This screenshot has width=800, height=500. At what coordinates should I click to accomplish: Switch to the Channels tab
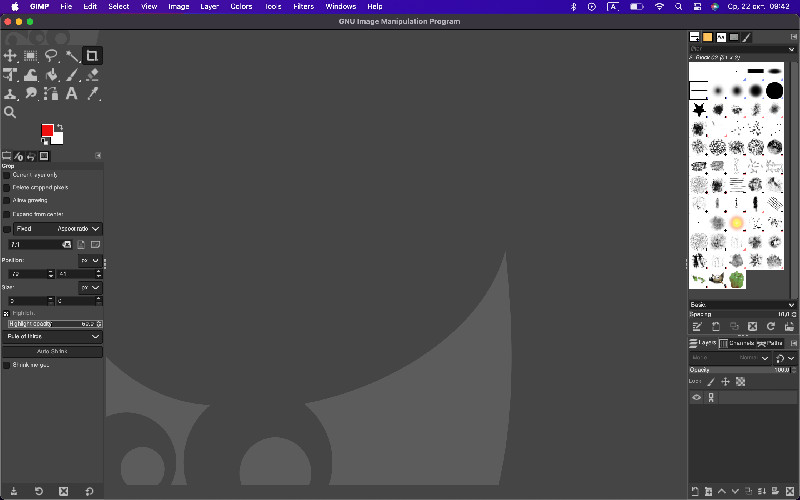737,343
